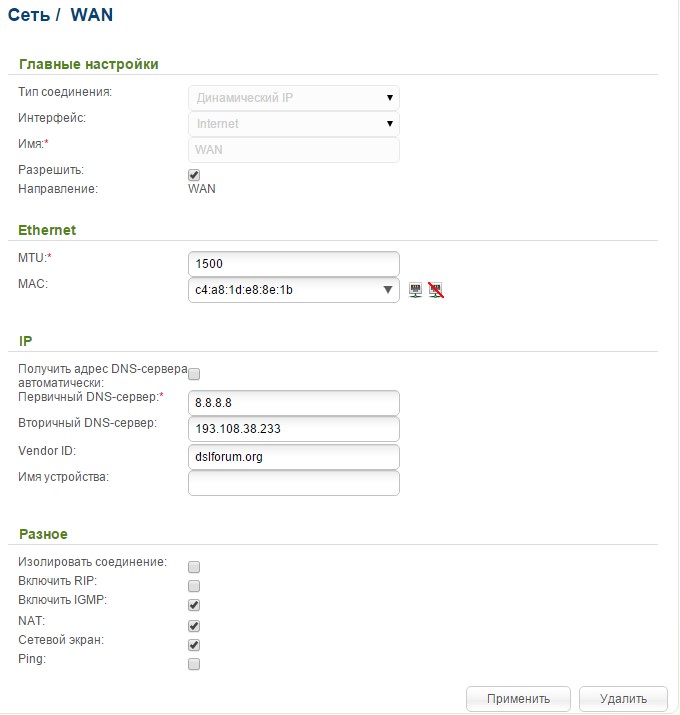Enable automatic DNS server address checkbox
This screenshot has height=715, width=680.
pos(194,374)
